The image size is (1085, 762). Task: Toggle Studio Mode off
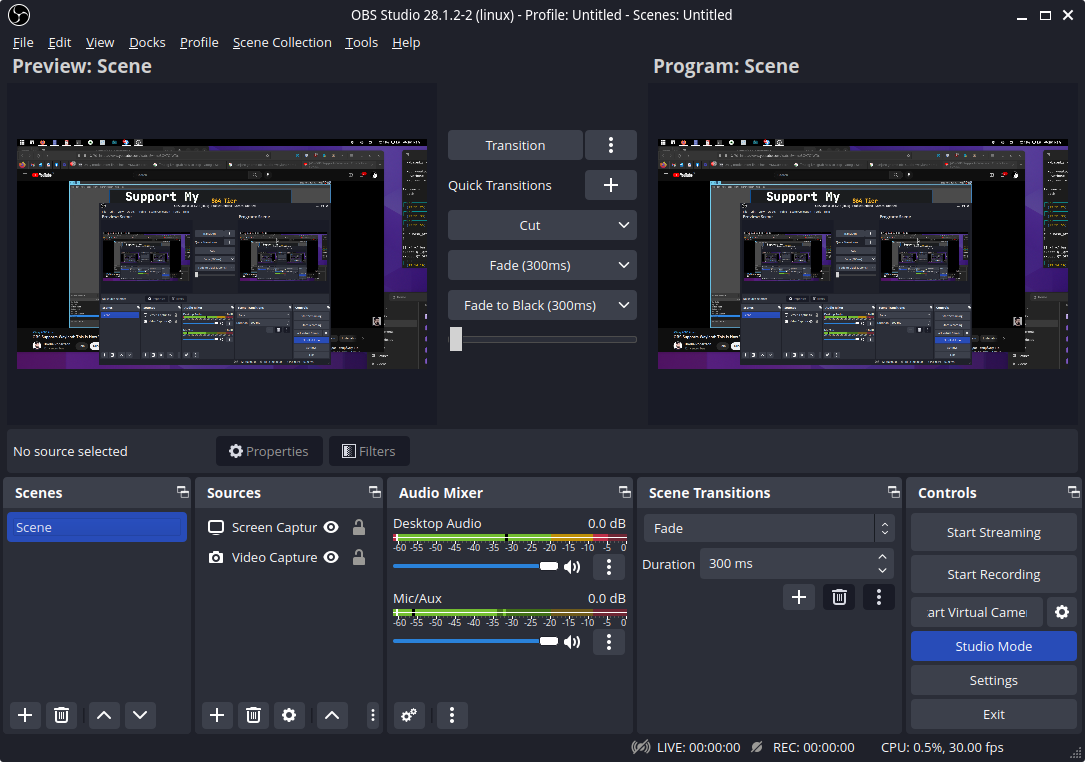pyautogui.click(x=994, y=646)
